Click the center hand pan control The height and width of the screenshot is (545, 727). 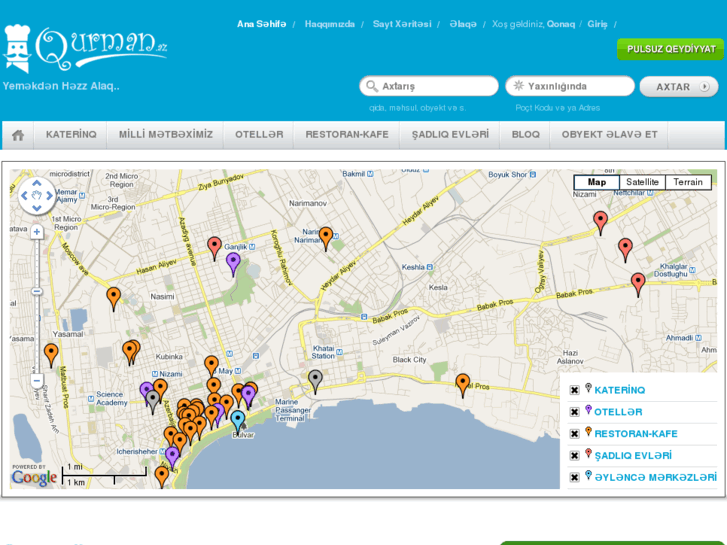[x=37, y=196]
